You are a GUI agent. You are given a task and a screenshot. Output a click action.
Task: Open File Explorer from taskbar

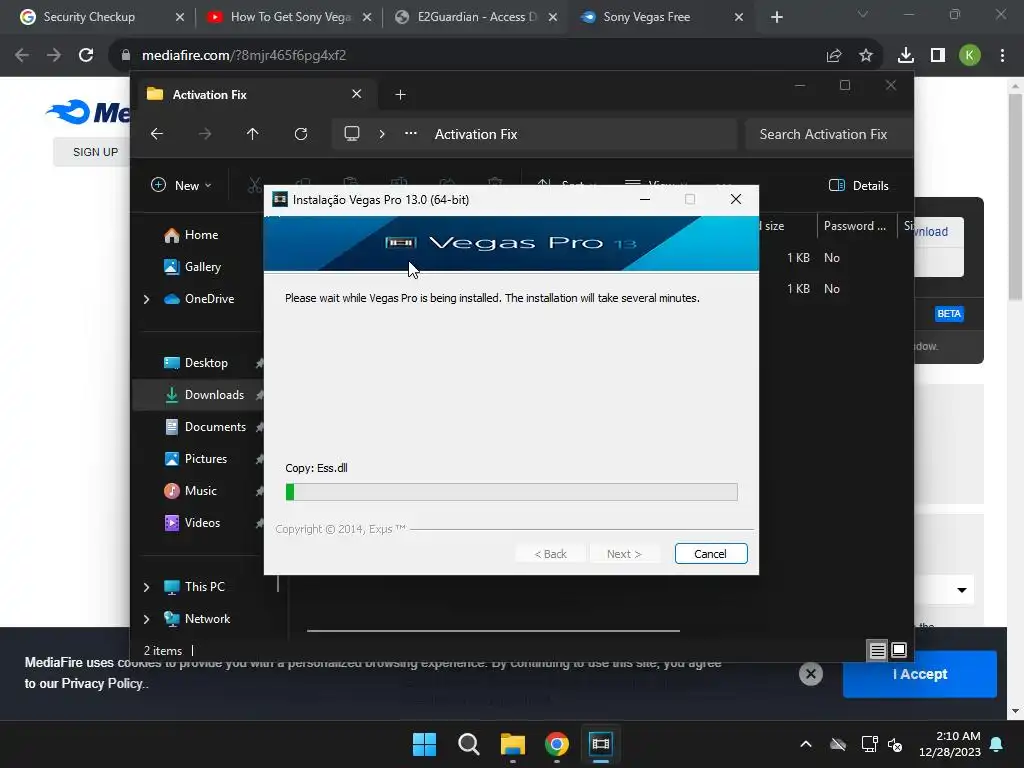(513, 744)
